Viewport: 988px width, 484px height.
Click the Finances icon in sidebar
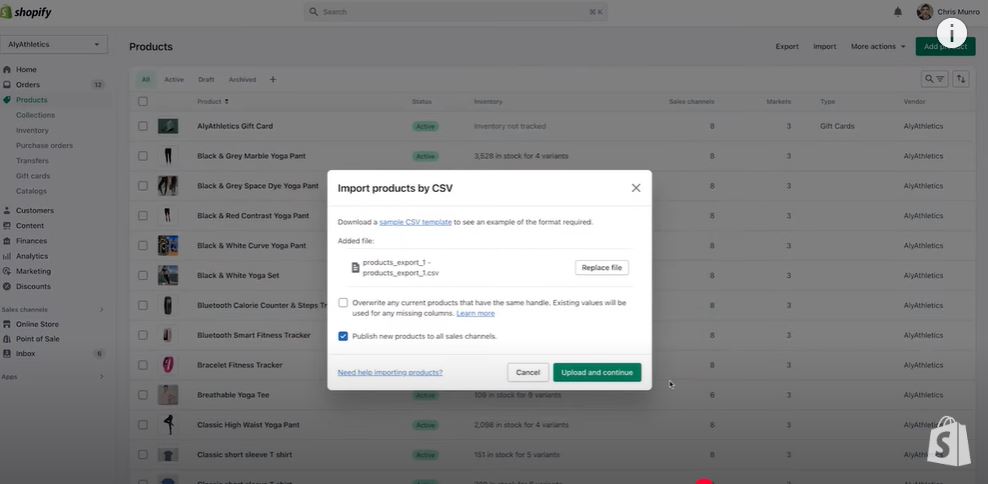click(7, 241)
